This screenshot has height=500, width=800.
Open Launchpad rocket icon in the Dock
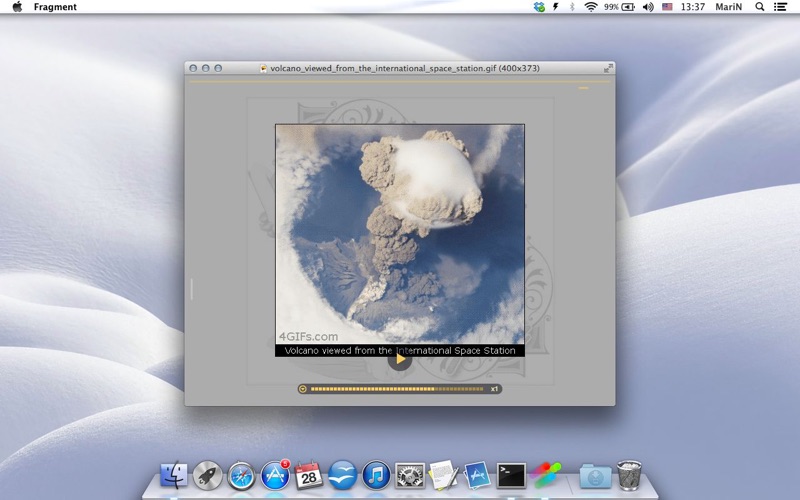[207, 476]
